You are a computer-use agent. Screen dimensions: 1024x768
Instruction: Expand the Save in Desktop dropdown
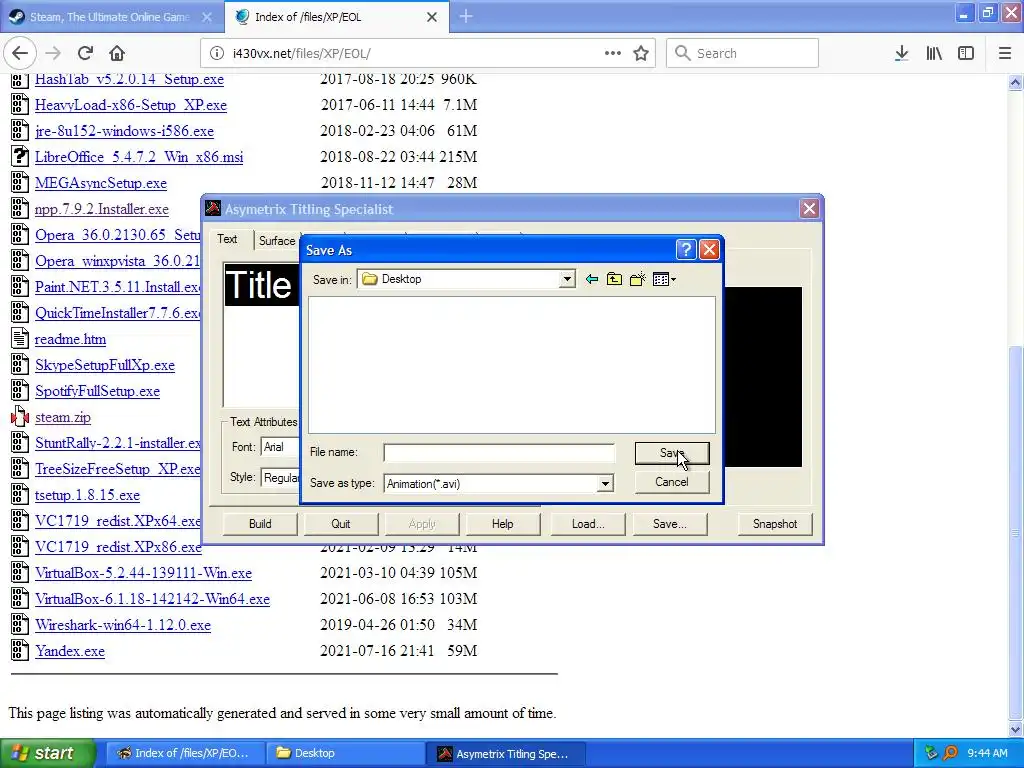pos(567,280)
